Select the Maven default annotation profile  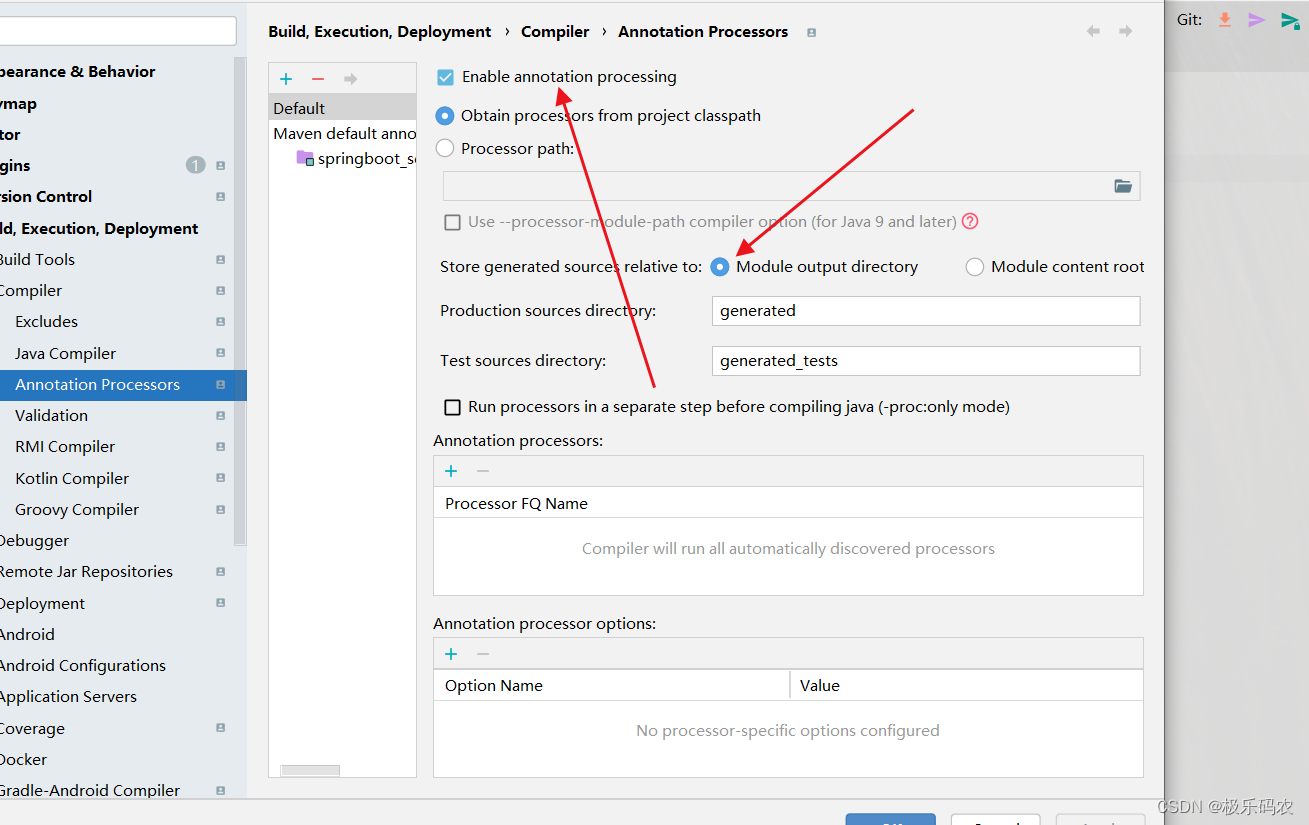point(342,133)
